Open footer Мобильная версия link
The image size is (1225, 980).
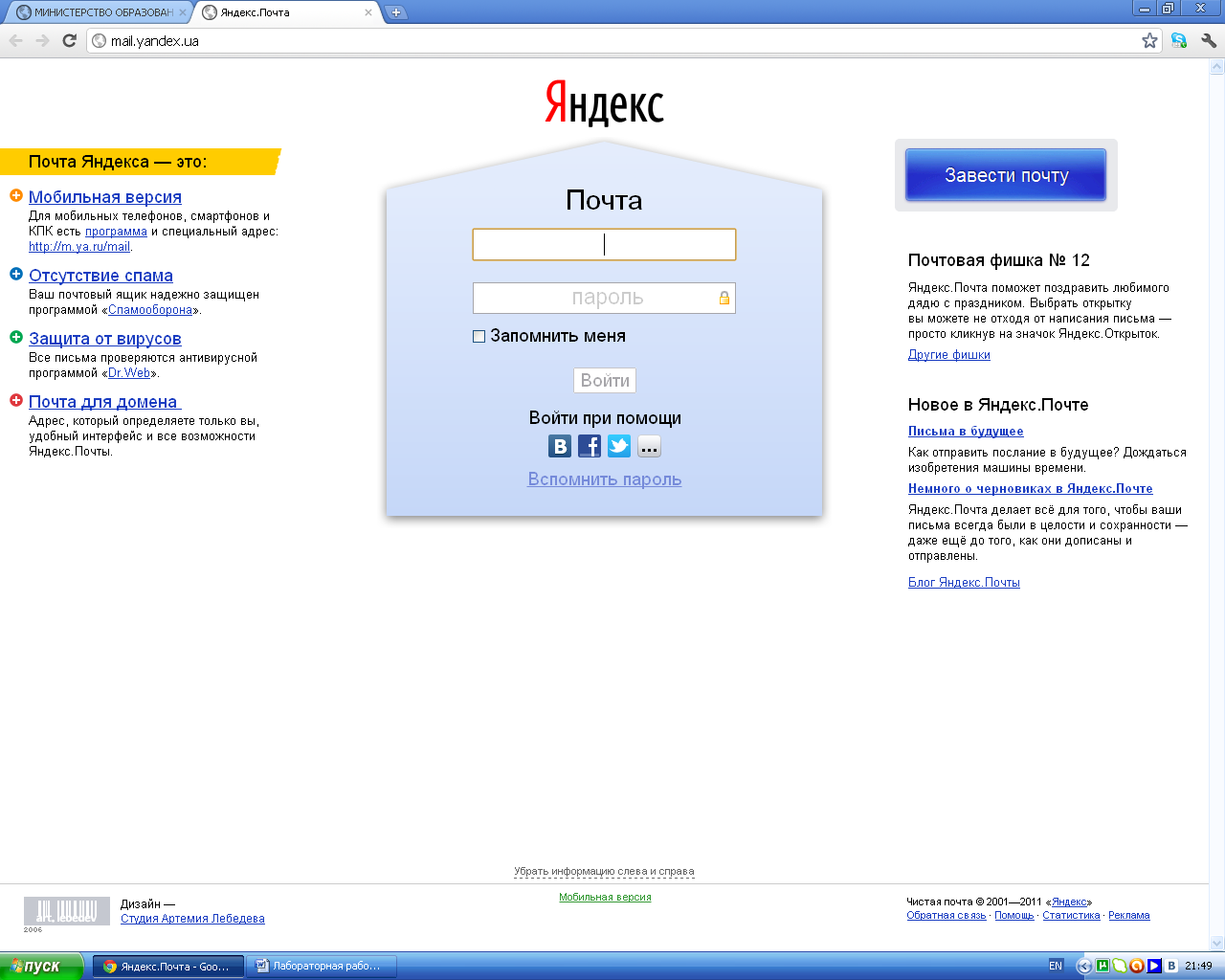605,898
